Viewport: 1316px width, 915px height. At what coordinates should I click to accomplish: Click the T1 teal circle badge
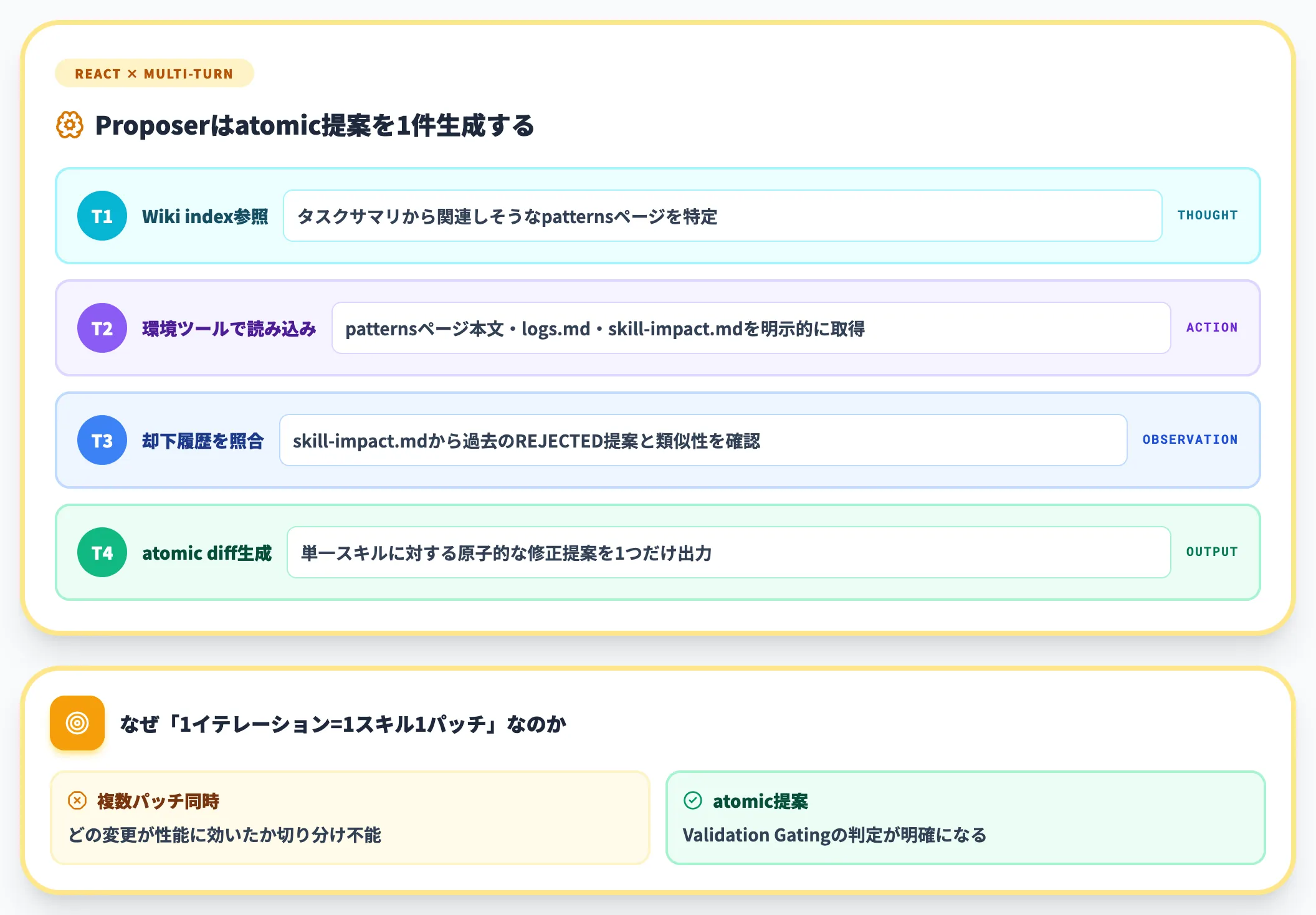point(102,216)
